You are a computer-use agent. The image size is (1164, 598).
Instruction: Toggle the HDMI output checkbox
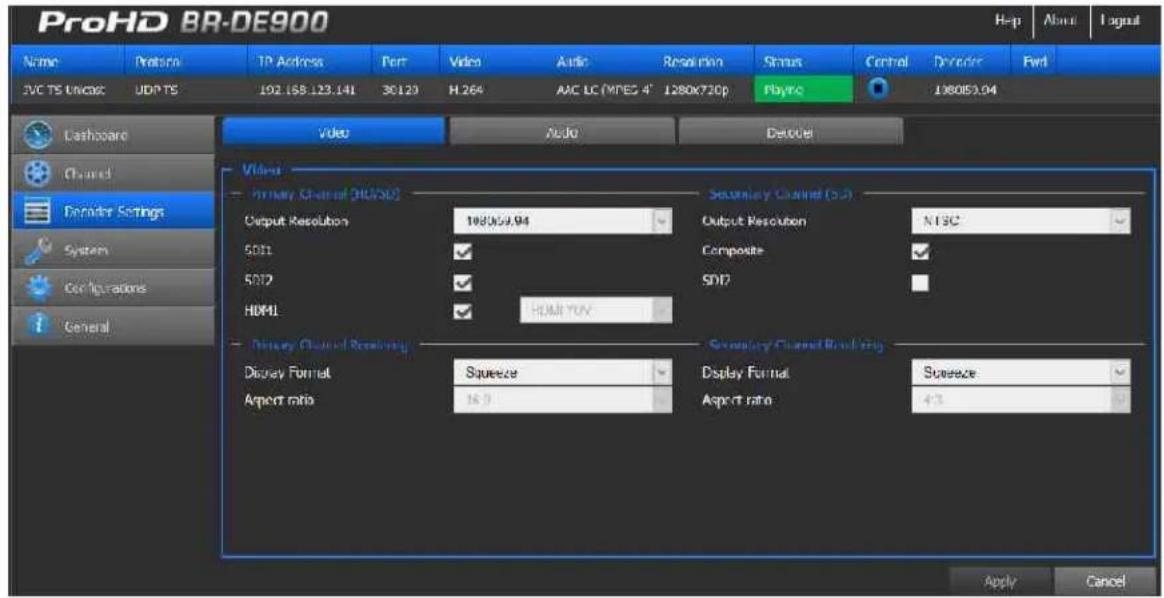tap(462, 314)
